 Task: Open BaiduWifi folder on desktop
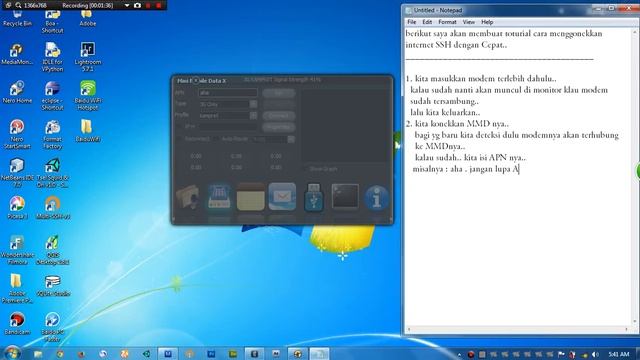point(87,131)
